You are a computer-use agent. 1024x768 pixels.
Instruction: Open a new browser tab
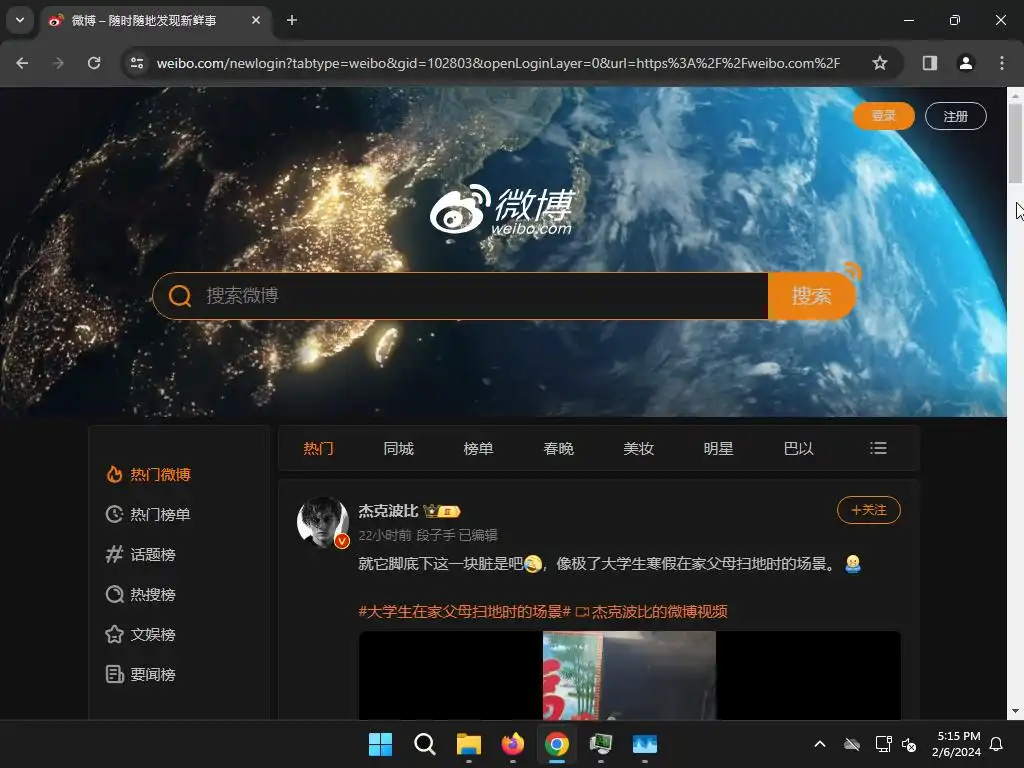tap(292, 20)
